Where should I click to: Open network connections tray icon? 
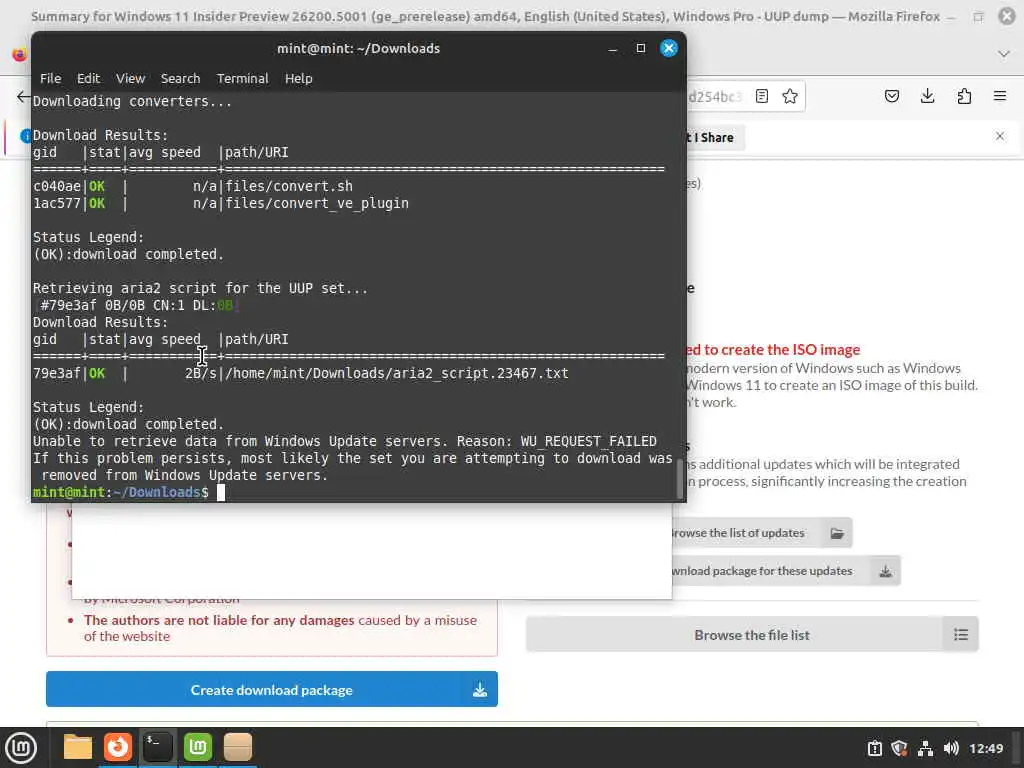925,748
